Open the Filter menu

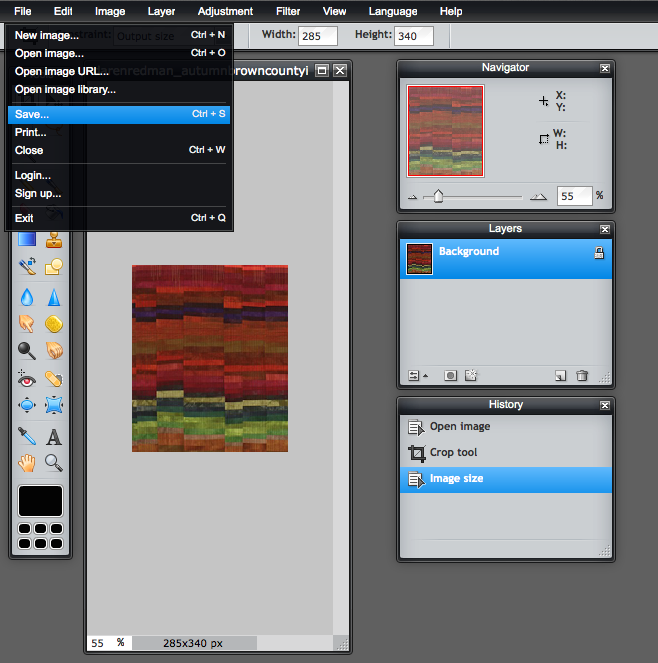coord(288,11)
